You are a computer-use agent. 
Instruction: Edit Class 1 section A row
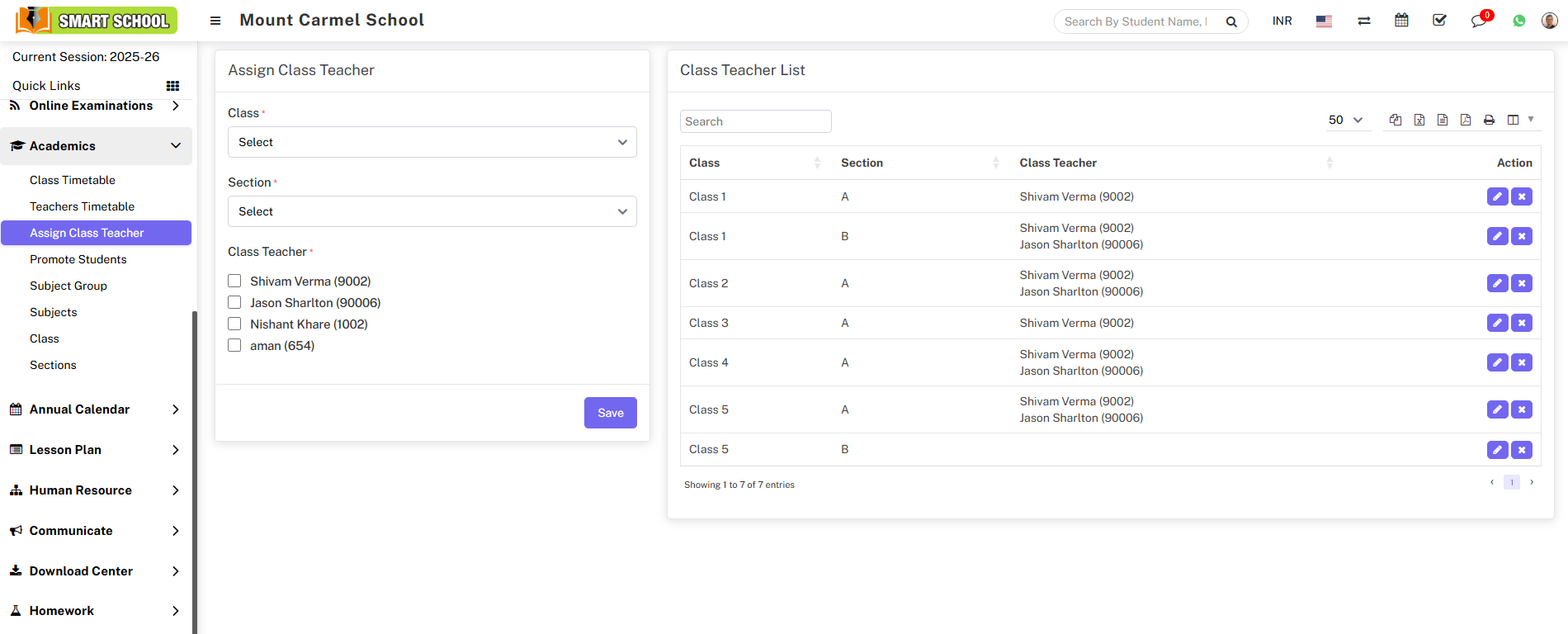click(x=1498, y=196)
